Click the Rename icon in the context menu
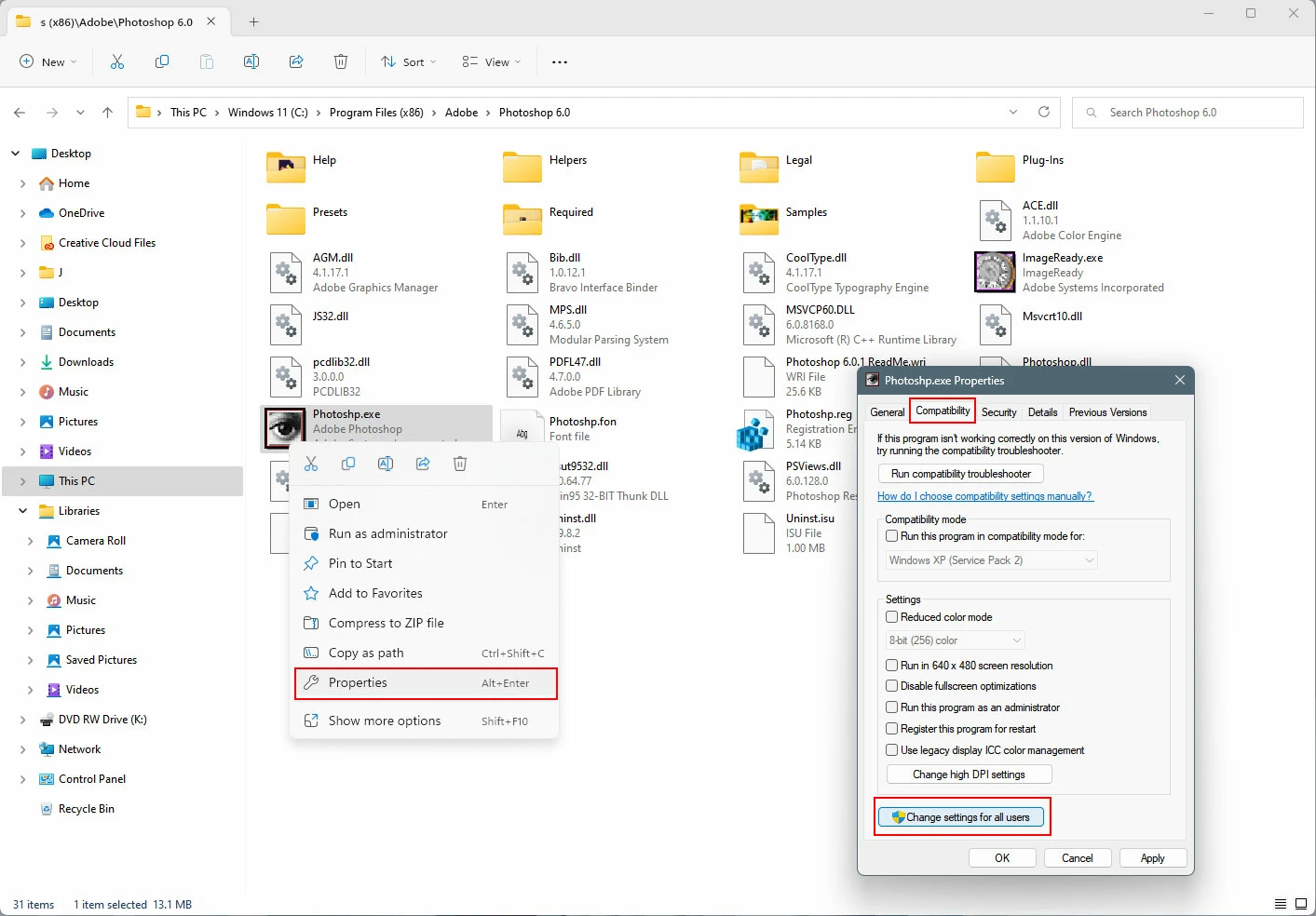The width and height of the screenshot is (1316, 916). tap(386, 464)
